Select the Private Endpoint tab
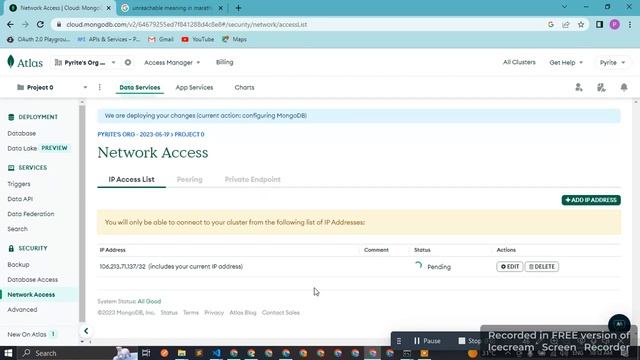Image resolution: width=640 pixels, height=360 pixels. pos(252,179)
